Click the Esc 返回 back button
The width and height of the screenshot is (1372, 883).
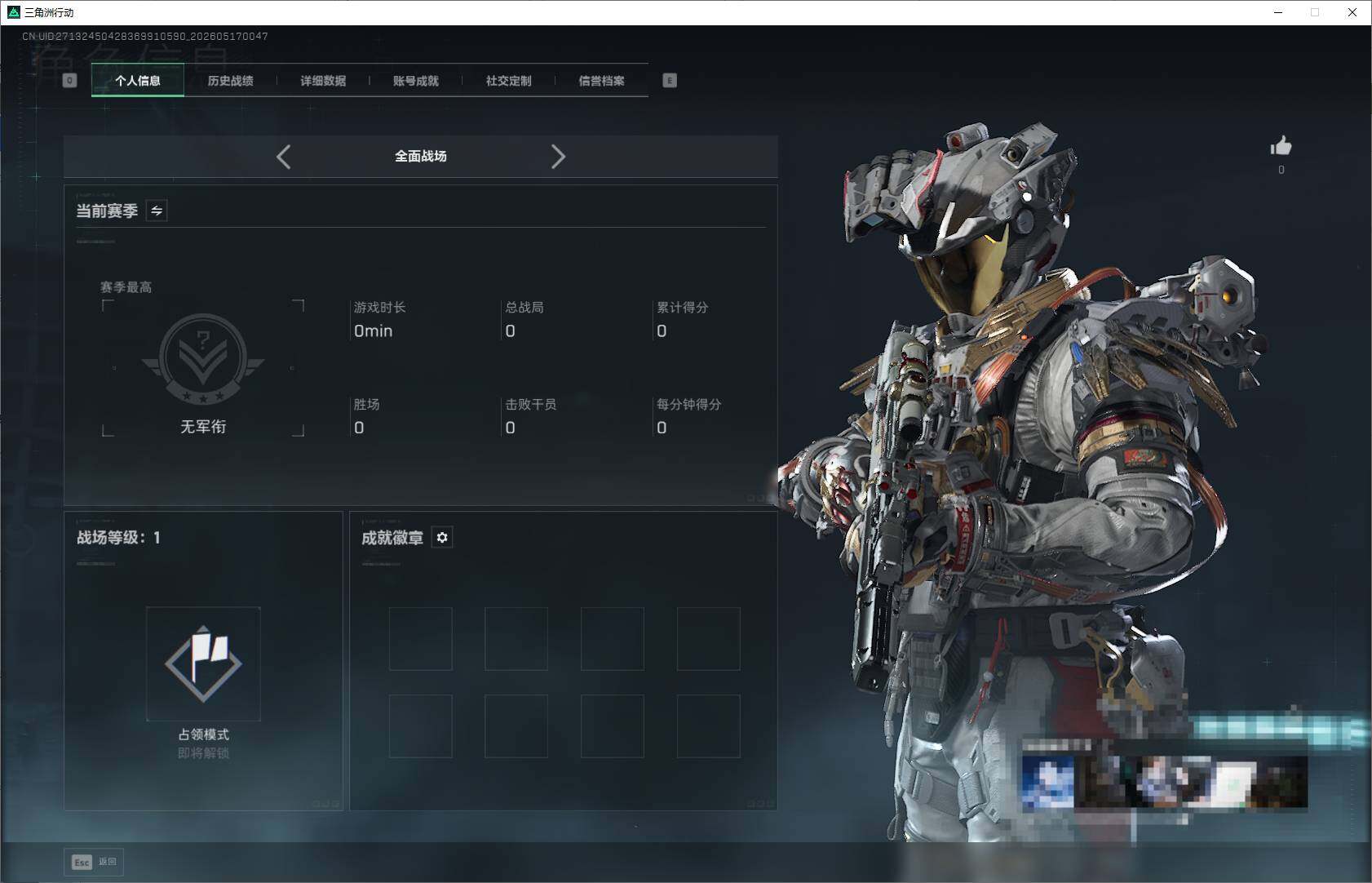click(94, 862)
